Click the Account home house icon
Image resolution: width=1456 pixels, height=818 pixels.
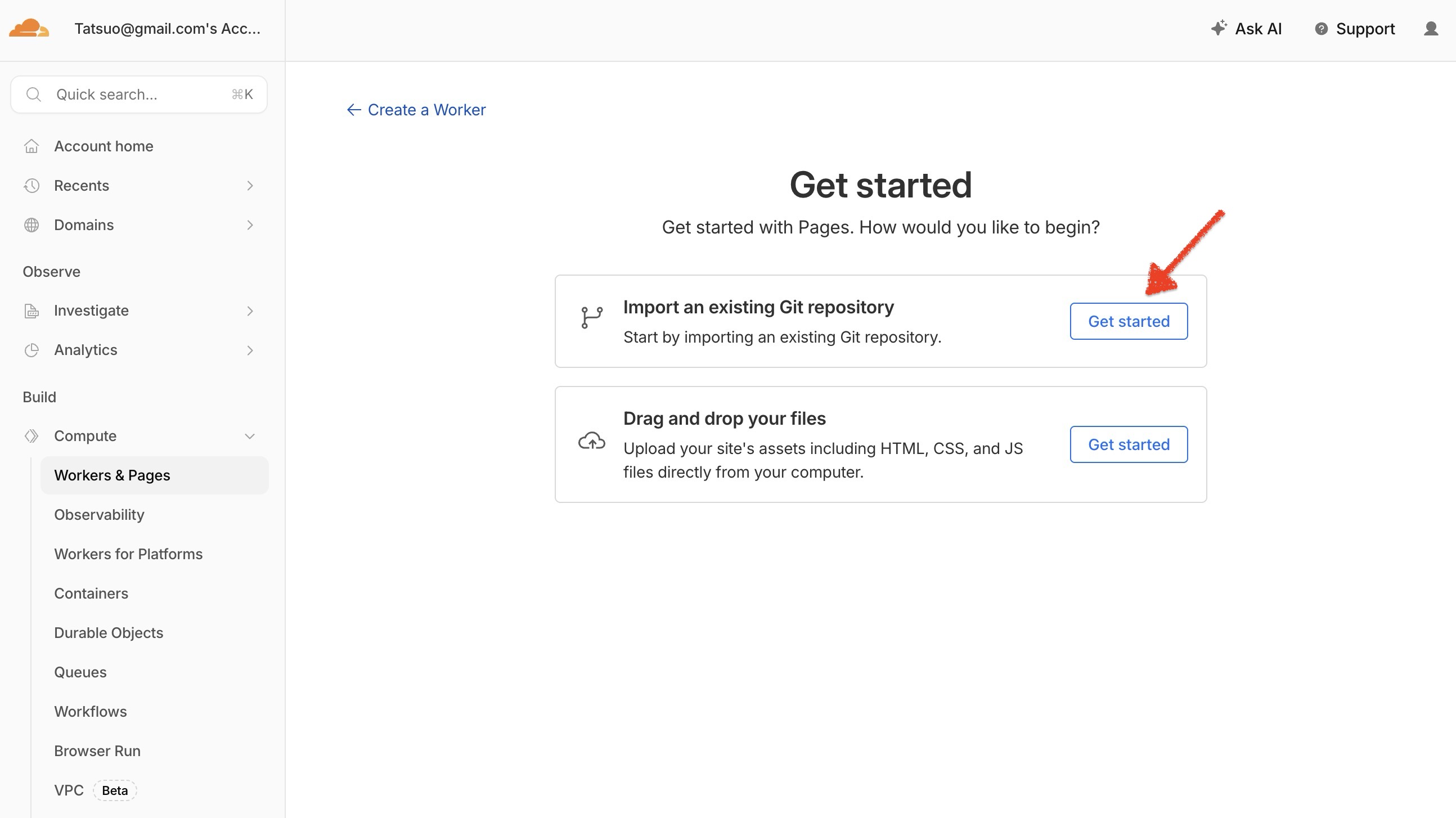32,146
